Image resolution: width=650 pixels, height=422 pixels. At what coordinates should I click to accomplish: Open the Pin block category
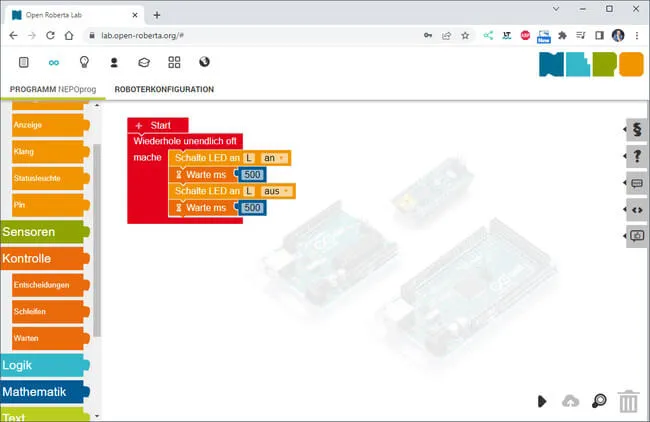(50, 205)
